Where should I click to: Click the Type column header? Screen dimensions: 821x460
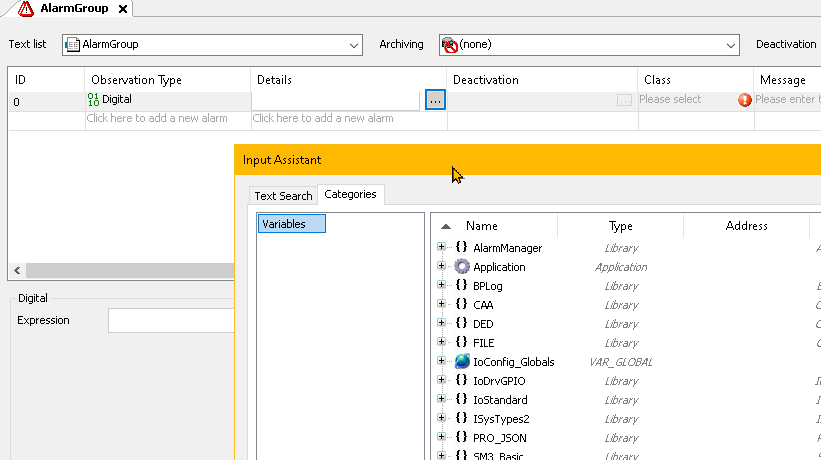point(620,226)
